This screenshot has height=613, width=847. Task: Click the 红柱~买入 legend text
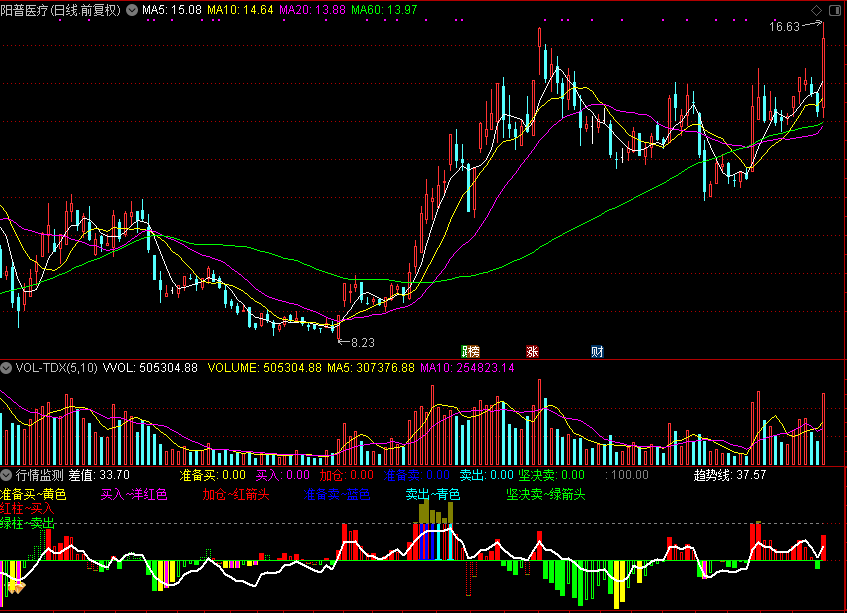tap(27, 509)
